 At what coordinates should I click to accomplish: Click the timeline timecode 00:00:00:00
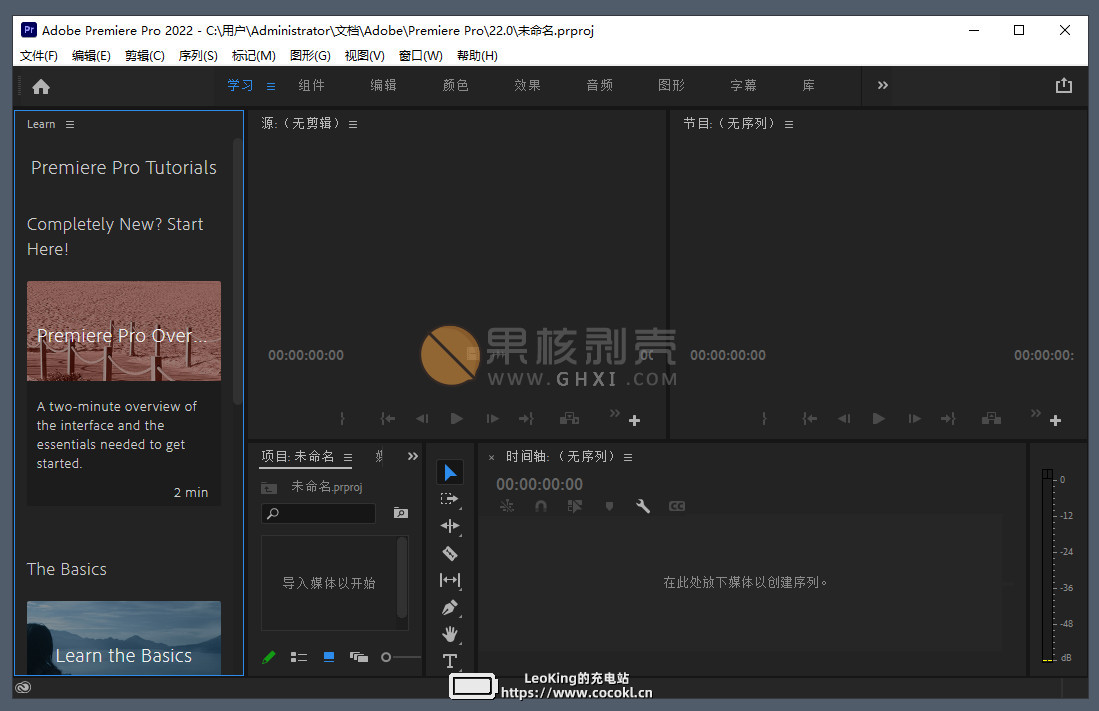[539, 484]
